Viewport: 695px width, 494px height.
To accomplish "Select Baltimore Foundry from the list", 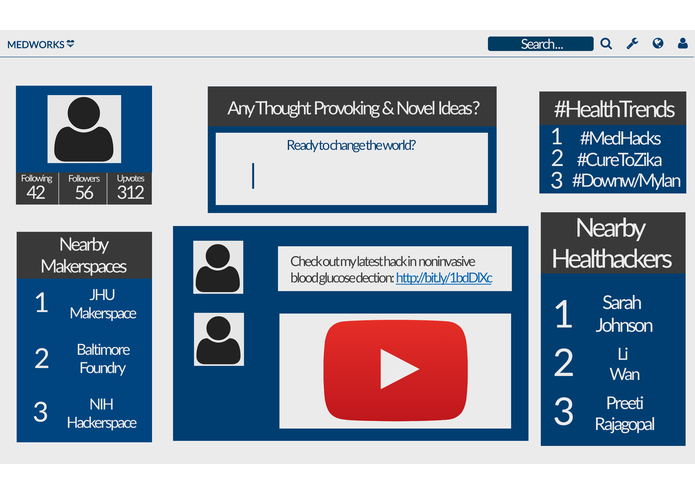I will [103, 358].
